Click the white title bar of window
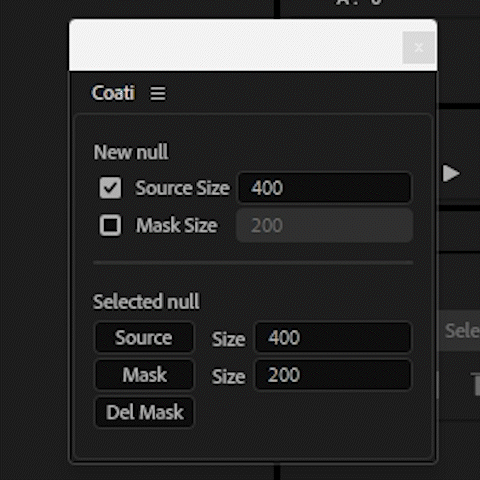This screenshot has width=480, height=480. tap(235, 45)
